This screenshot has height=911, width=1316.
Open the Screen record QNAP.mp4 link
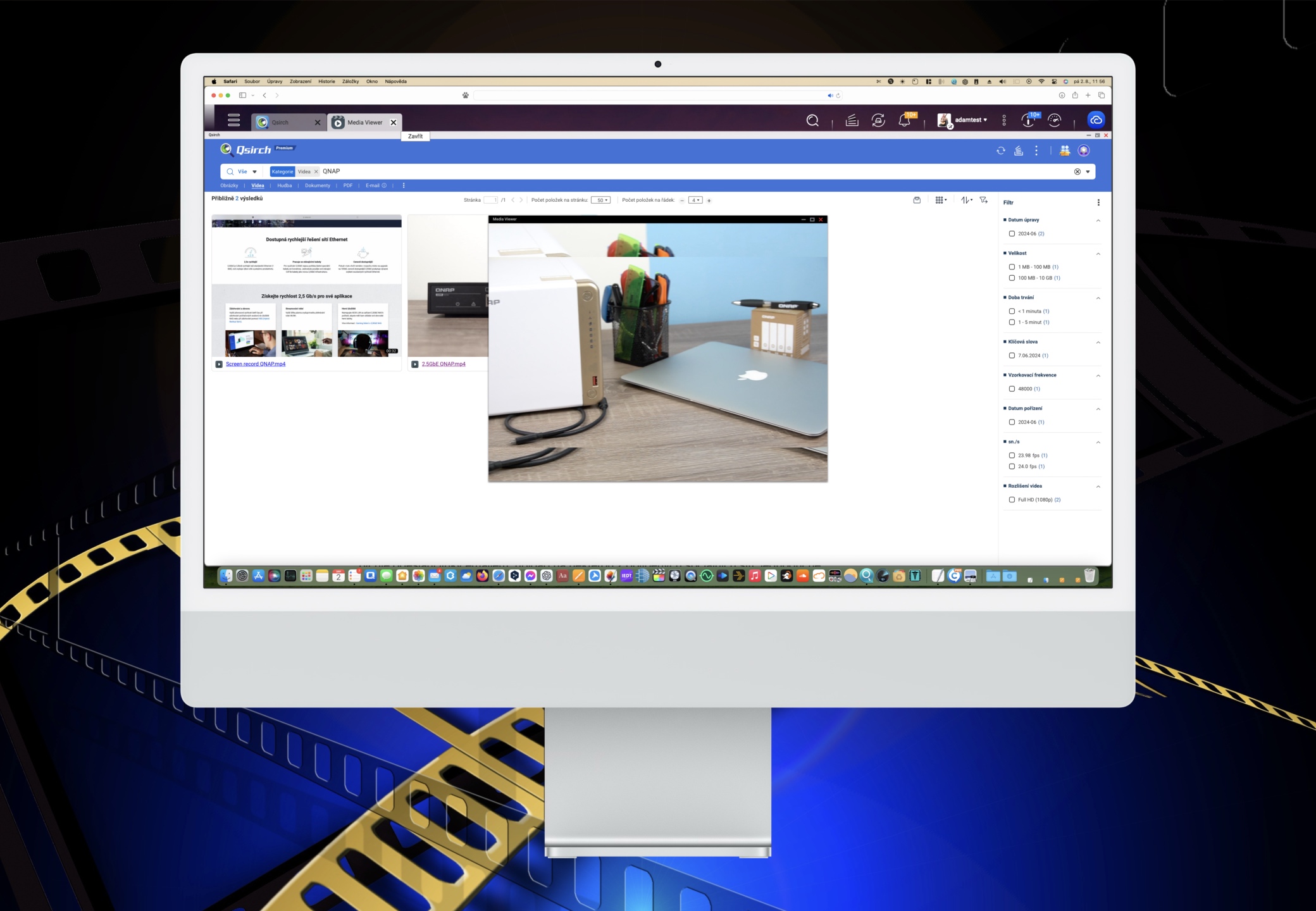(x=256, y=364)
